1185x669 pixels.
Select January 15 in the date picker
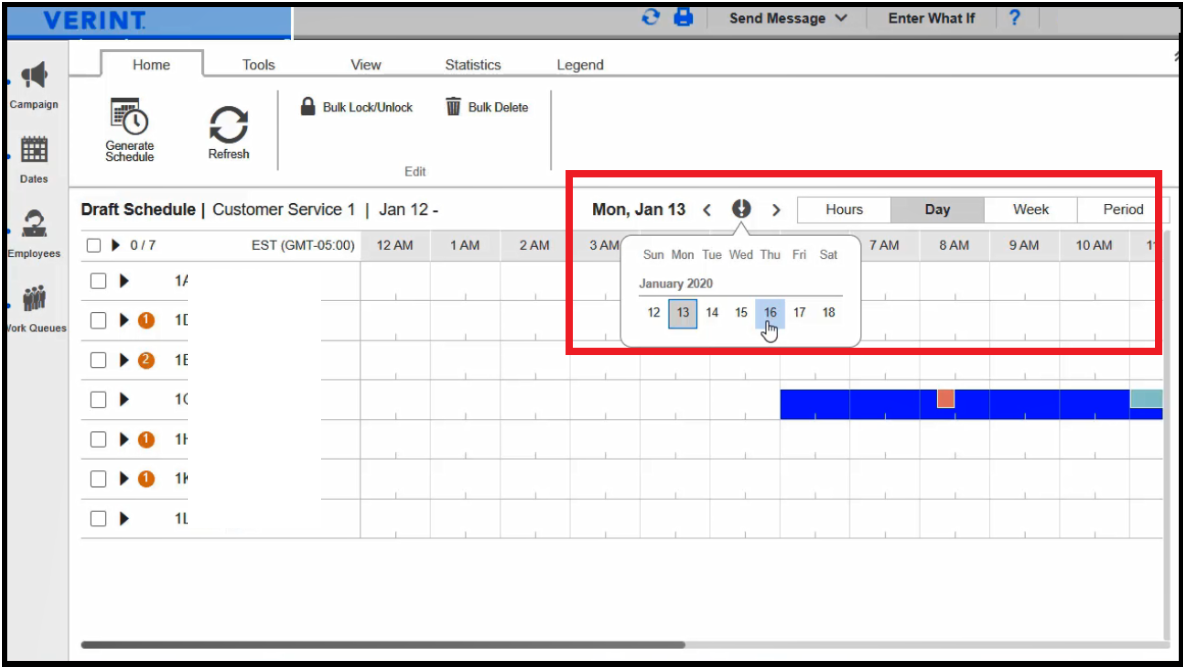coord(741,312)
